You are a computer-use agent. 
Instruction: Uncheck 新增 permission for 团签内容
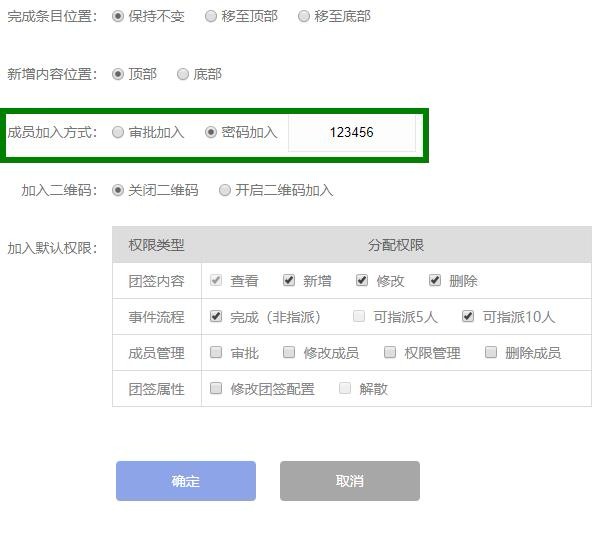(x=289, y=280)
